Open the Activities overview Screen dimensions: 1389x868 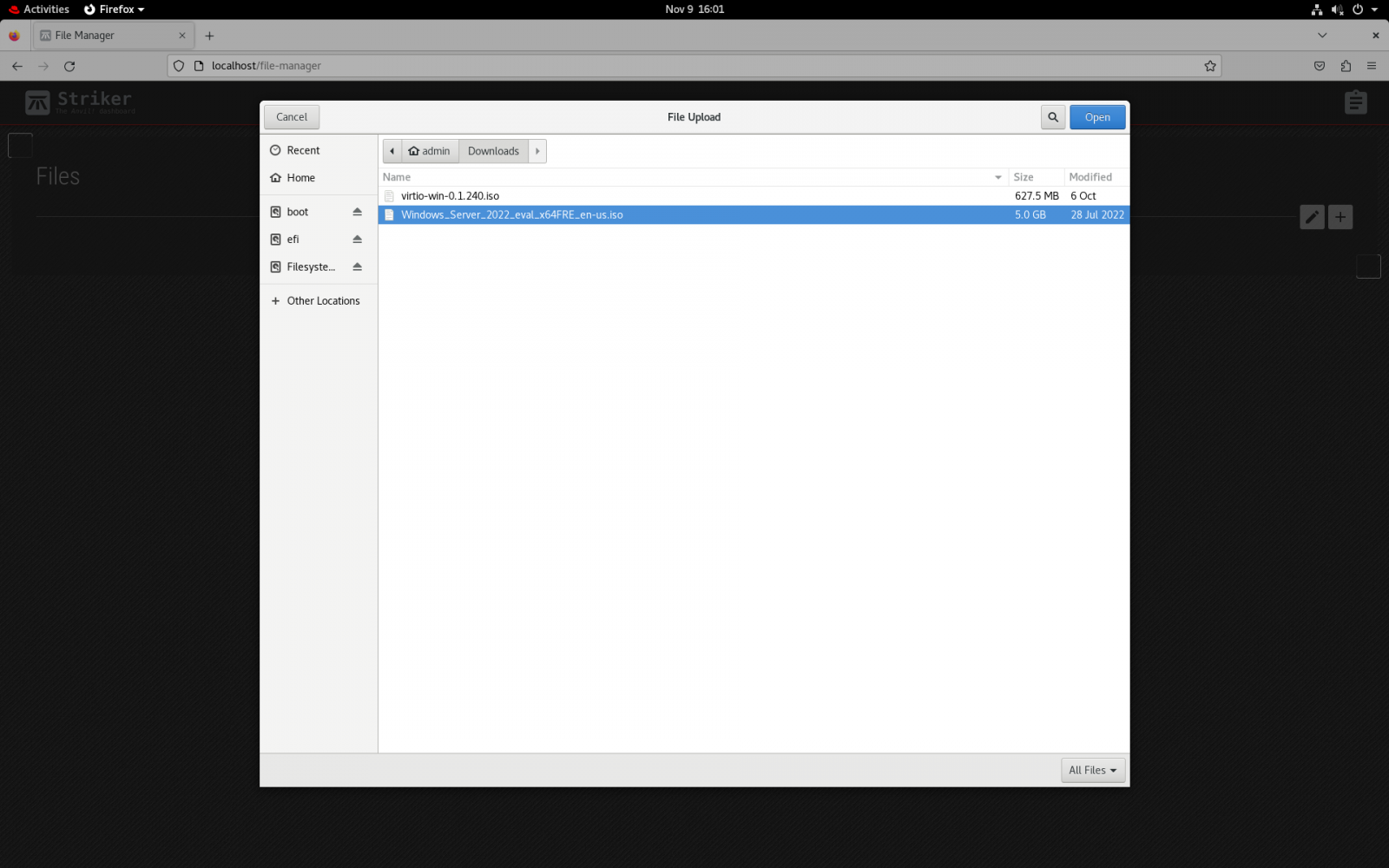tap(39, 10)
